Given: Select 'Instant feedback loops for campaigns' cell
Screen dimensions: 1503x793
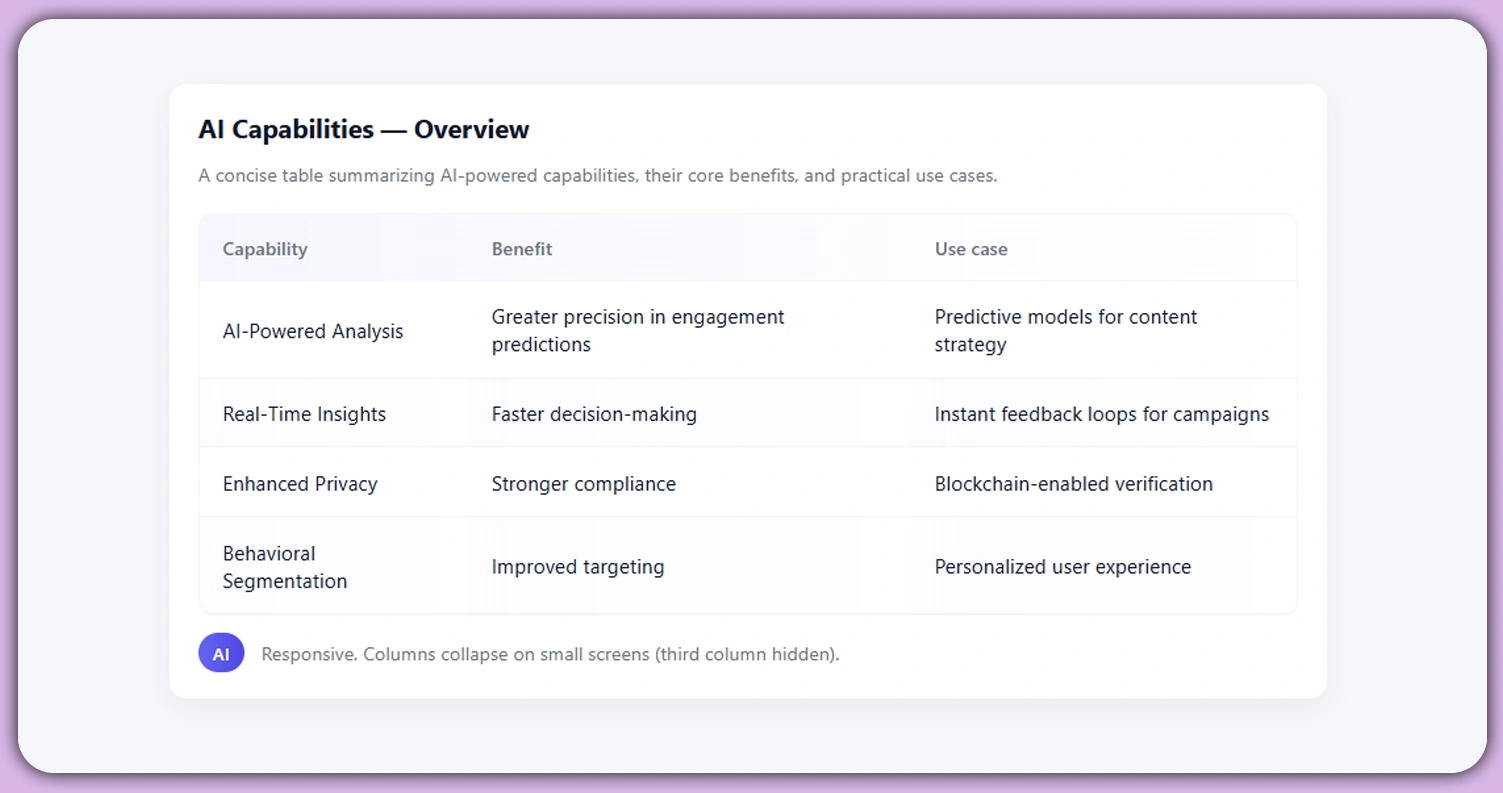Looking at the screenshot, I should [x=1102, y=414].
